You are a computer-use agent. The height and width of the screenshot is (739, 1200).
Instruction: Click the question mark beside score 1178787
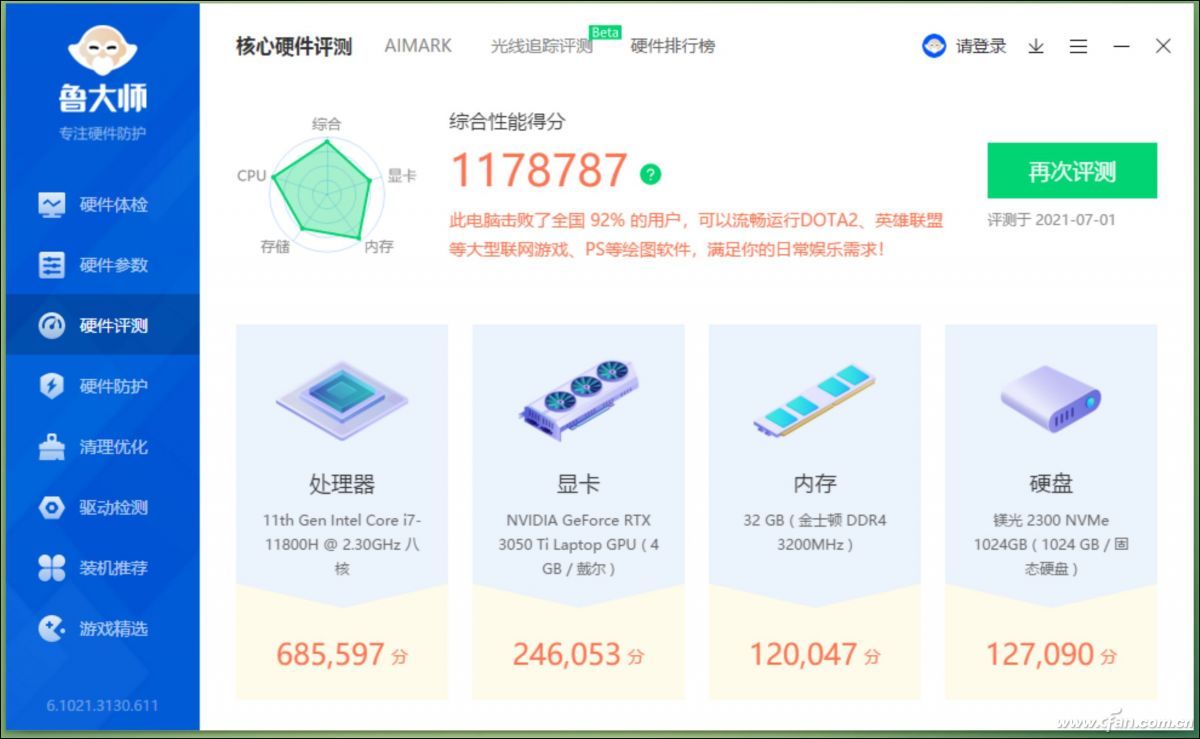649,174
